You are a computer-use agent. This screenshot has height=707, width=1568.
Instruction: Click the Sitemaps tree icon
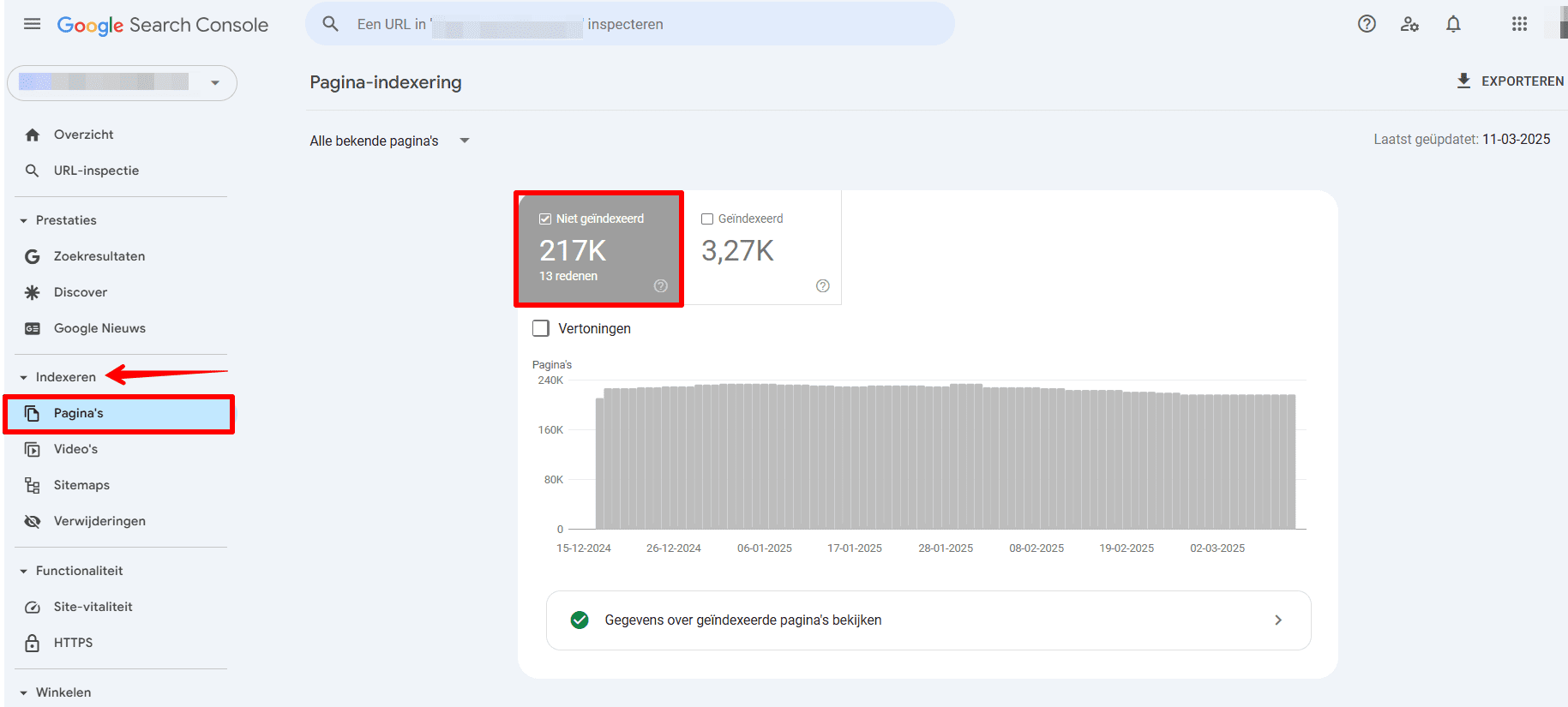coord(33,485)
